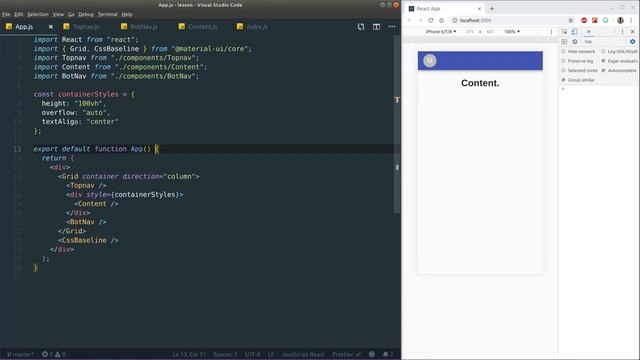640x360 pixels.
Task: Open the Chrome profile avatar
Action: tap(620, 20)
